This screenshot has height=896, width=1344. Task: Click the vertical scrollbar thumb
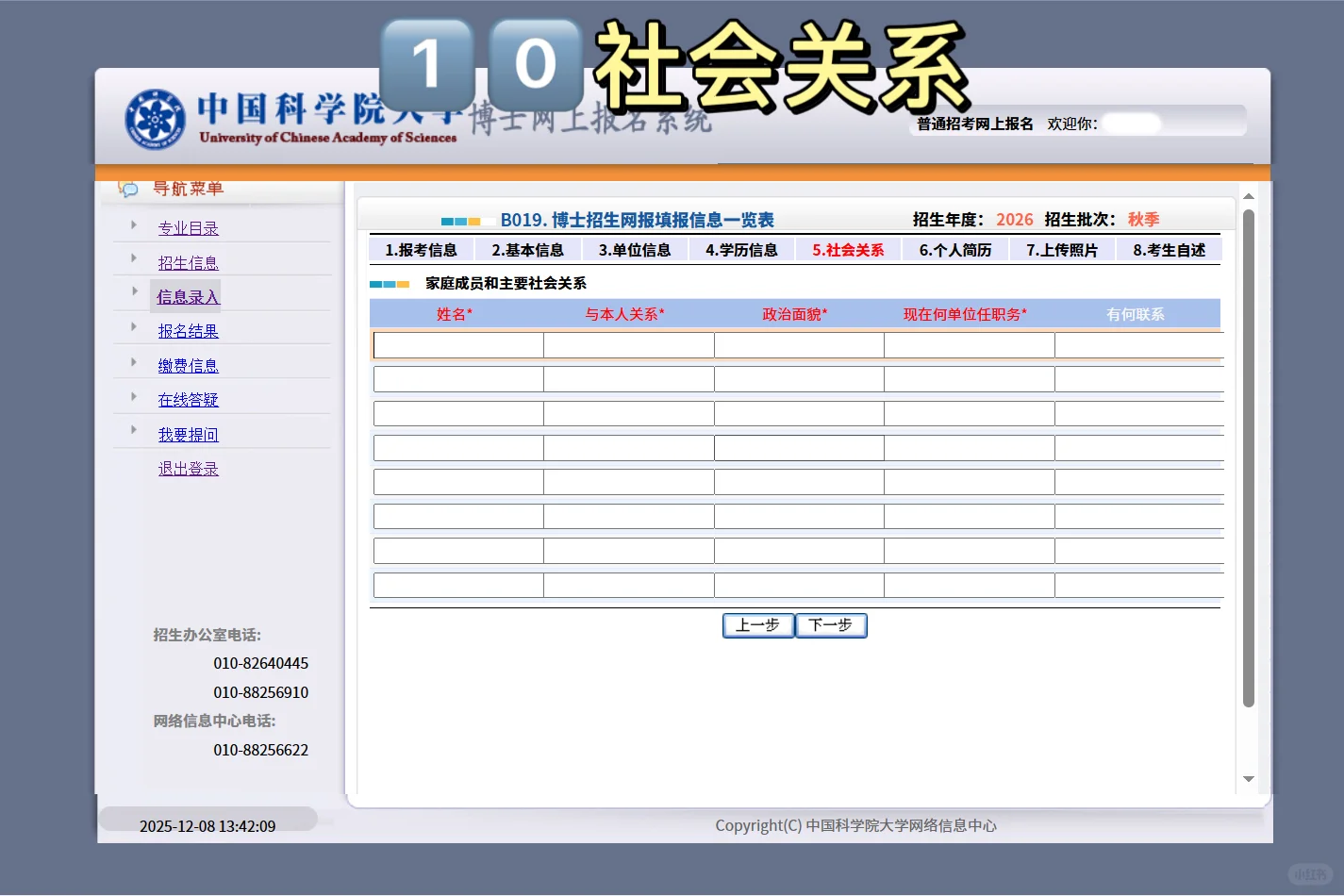click(x=1249, y=457)
